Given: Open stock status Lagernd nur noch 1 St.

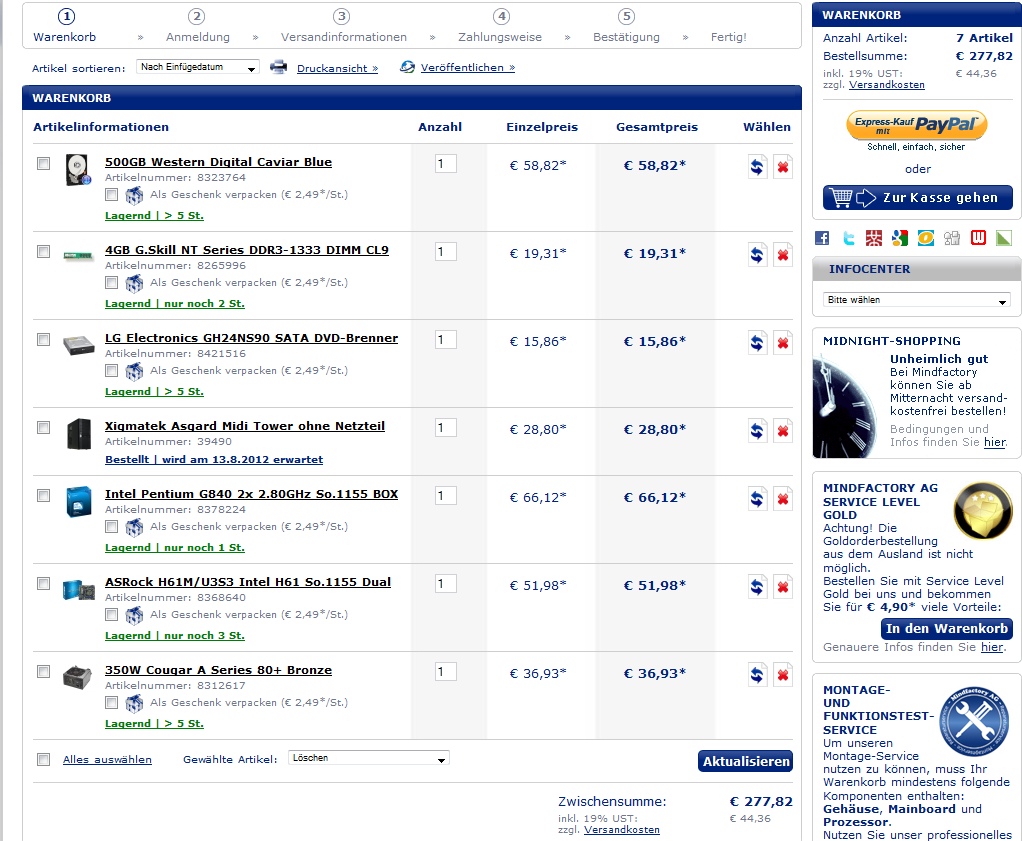Looking at the screenshot, I should tap(175, 548).
